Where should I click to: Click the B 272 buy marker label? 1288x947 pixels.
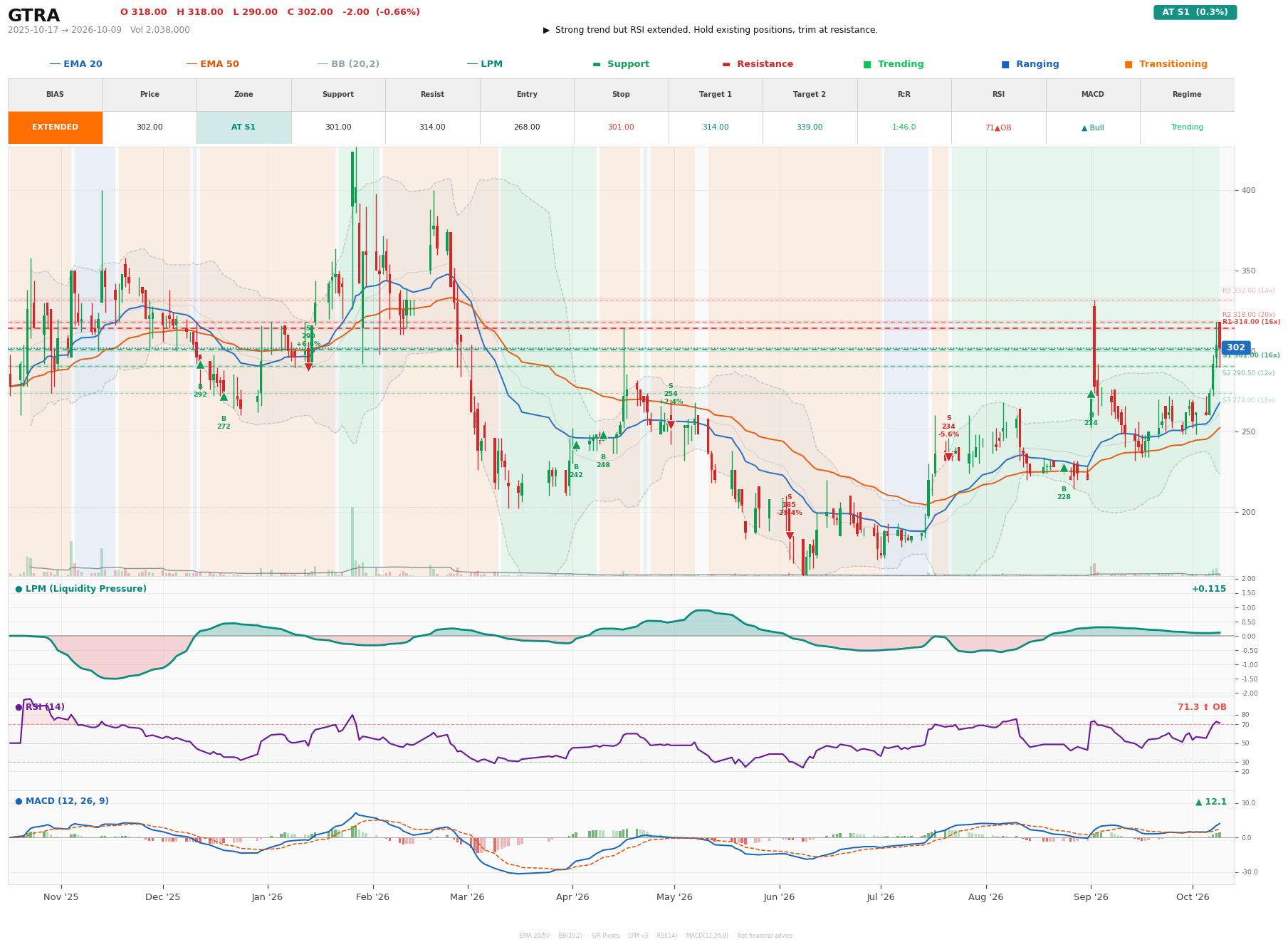coord(224,423)
